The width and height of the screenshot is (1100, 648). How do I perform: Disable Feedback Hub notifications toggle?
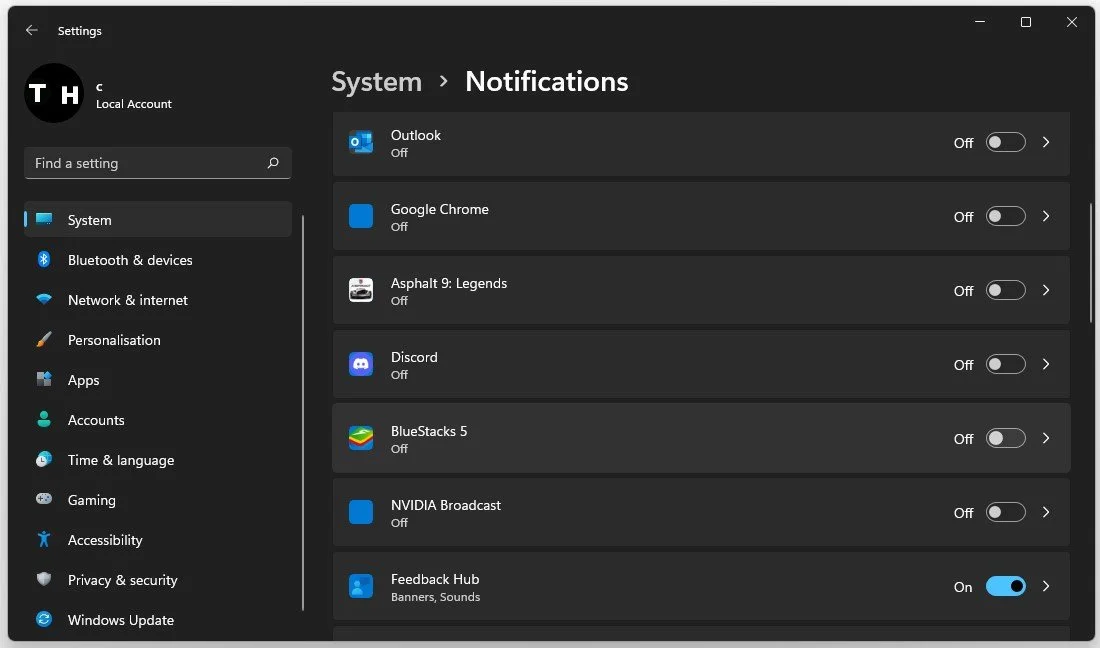(1005, 586)
